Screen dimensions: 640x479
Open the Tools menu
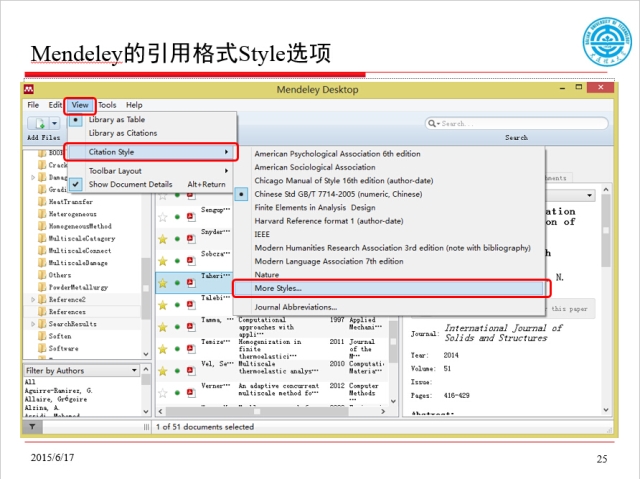pos(107,105)
